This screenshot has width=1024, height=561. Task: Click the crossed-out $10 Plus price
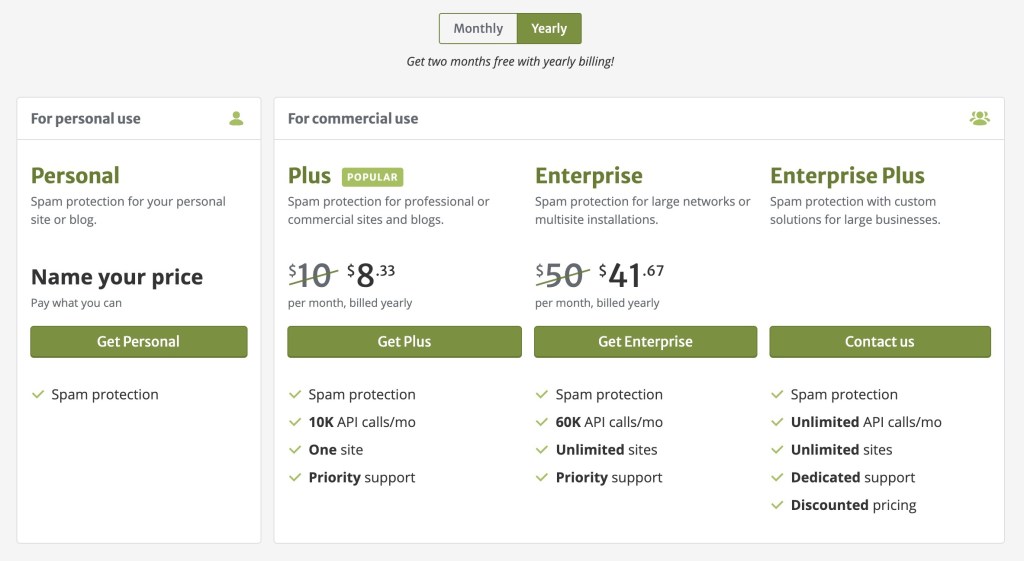point(311,274)
